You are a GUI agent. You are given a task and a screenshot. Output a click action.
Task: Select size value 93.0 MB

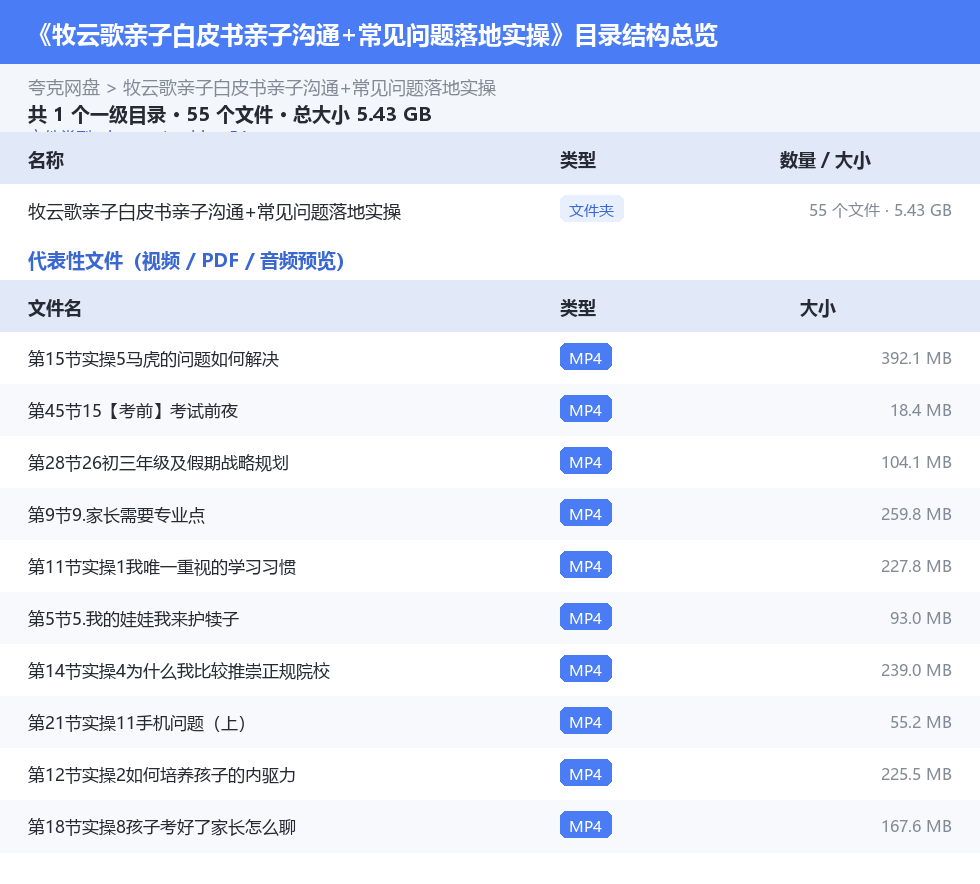(921, 618)
